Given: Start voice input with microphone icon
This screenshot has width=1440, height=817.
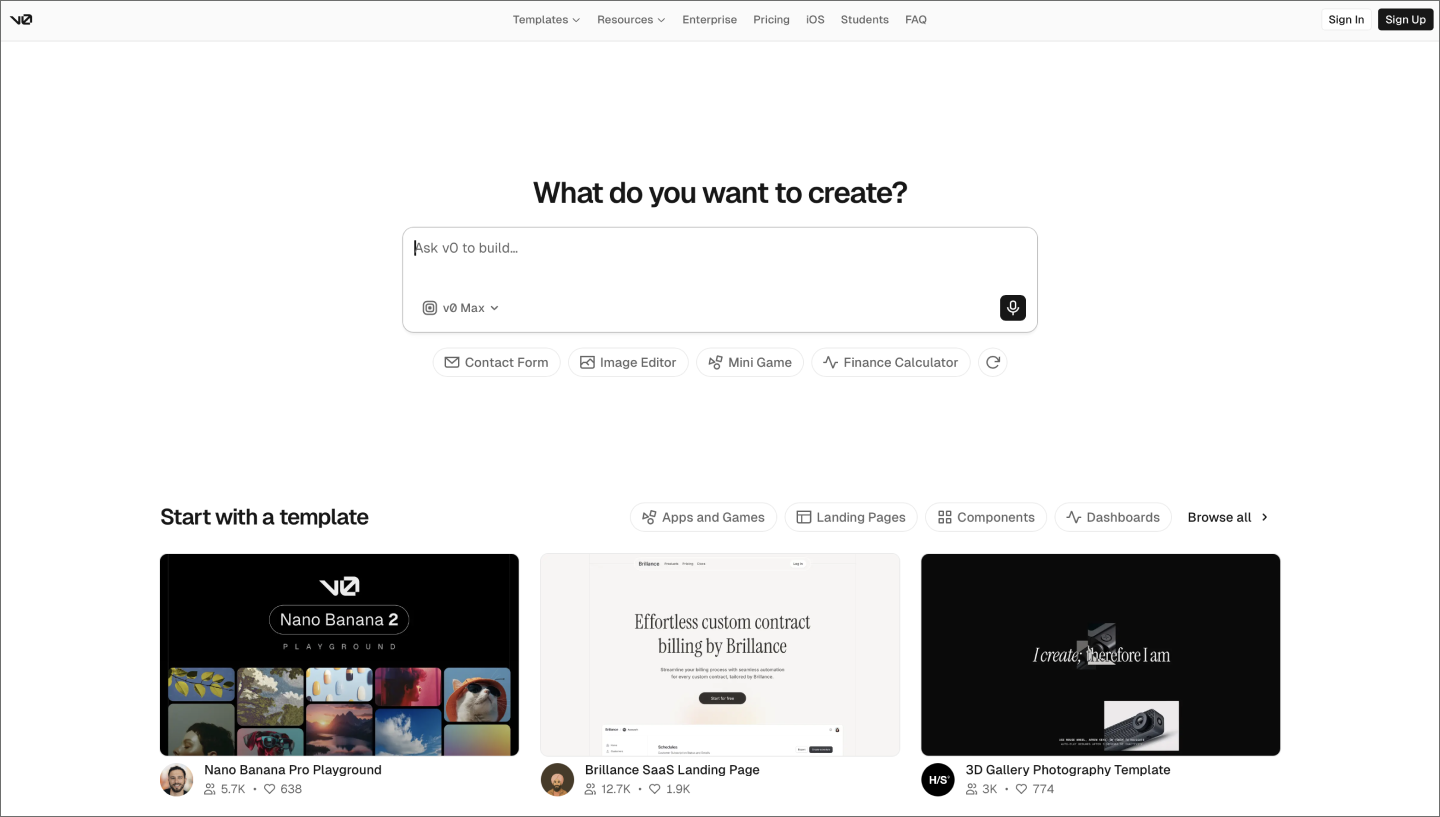Looking at the screenshot, I should click(1013, 308).
